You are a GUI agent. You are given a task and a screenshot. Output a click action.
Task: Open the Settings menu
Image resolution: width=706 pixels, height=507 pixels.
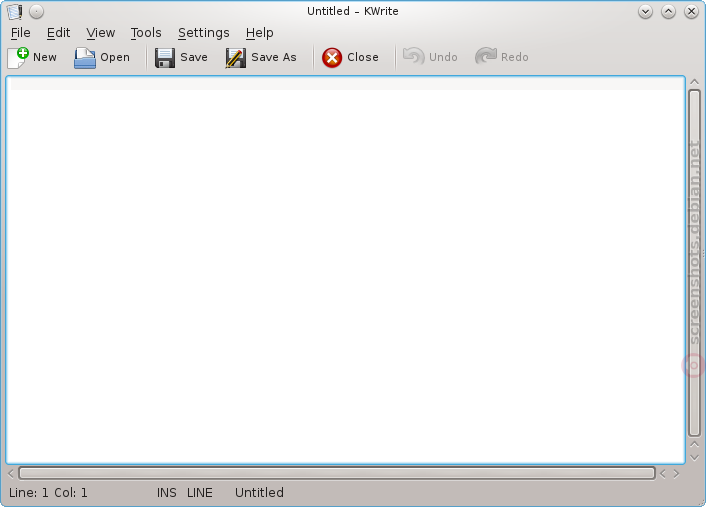pos(204,33)
